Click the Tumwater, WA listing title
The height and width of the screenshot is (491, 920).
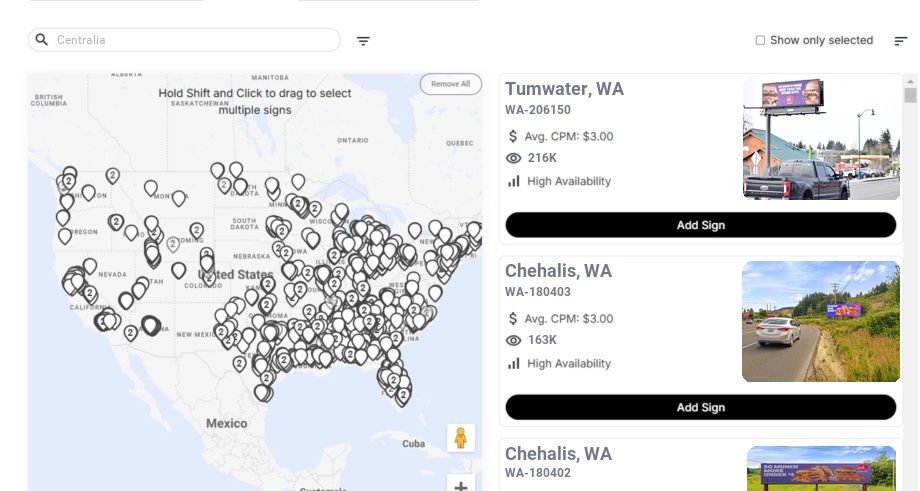pos(564,89)
